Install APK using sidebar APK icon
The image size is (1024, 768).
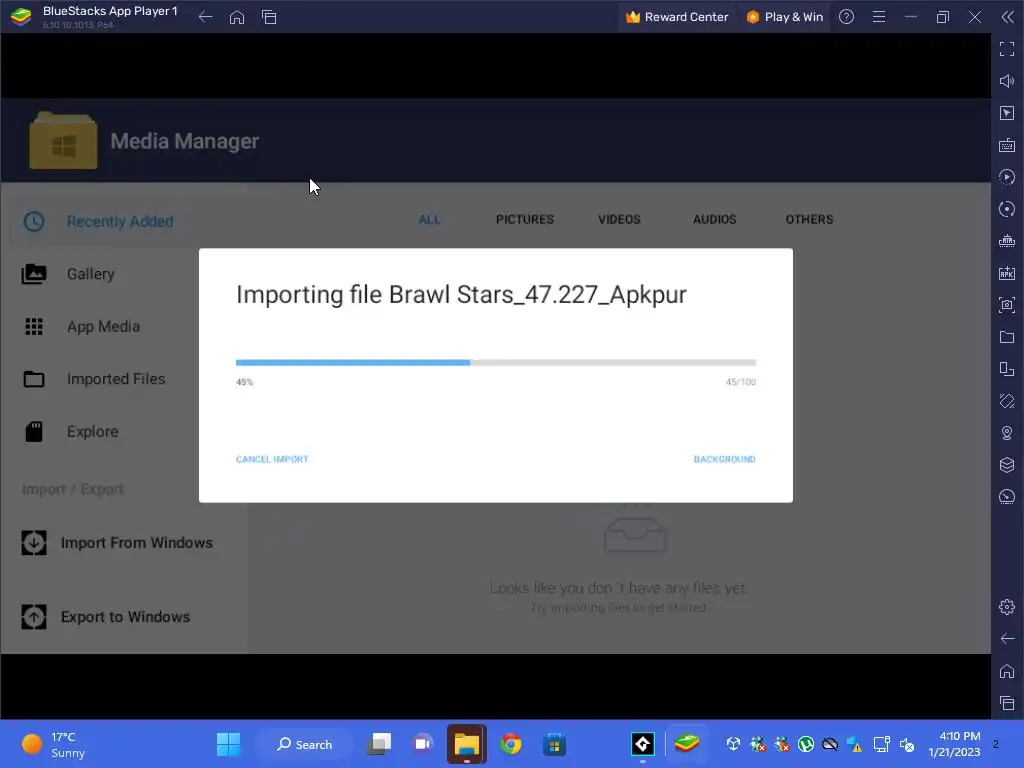click(1007, 273)
